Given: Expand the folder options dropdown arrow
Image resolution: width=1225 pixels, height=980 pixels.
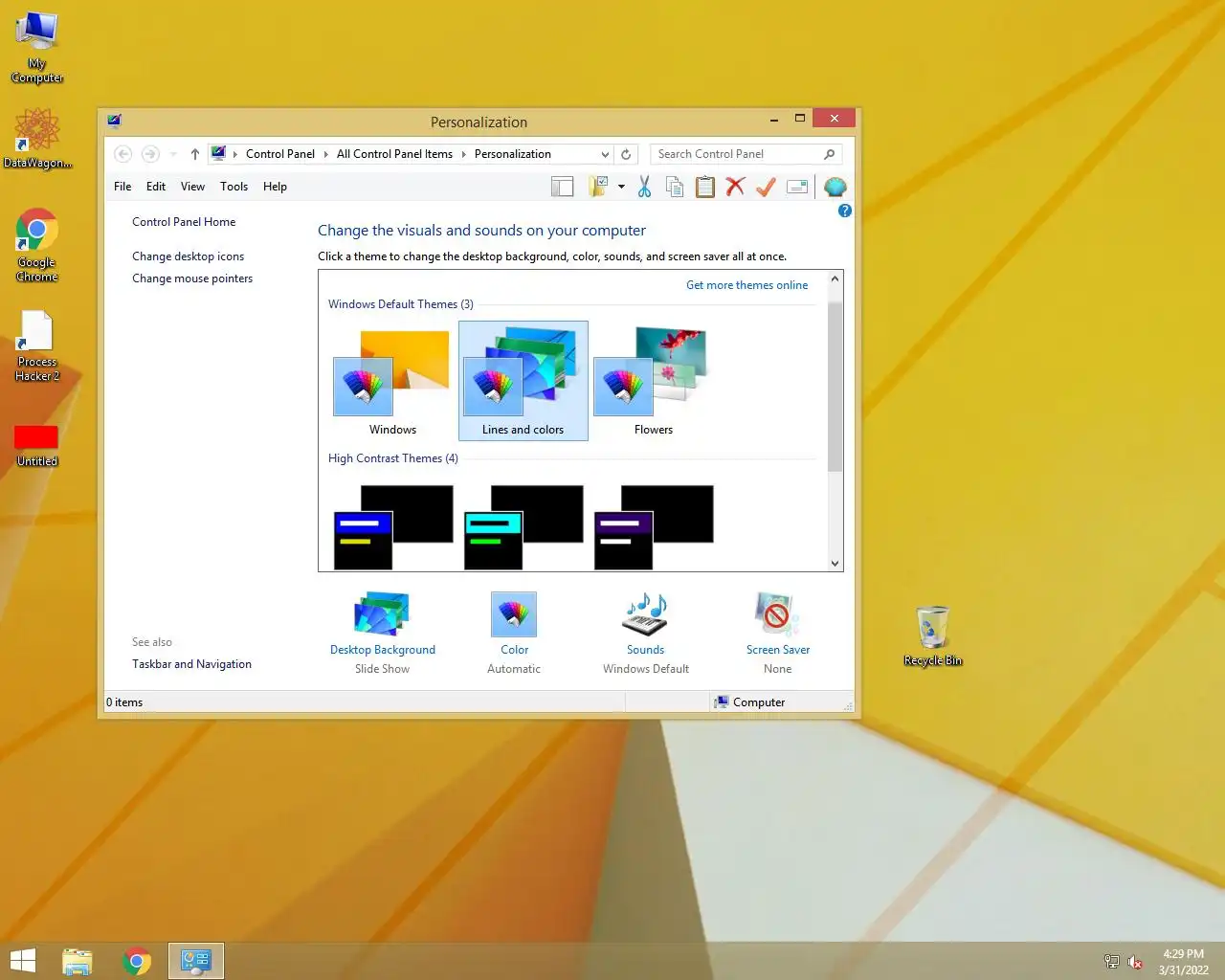Looking at the screenshot, I should (x=621, y=187).
